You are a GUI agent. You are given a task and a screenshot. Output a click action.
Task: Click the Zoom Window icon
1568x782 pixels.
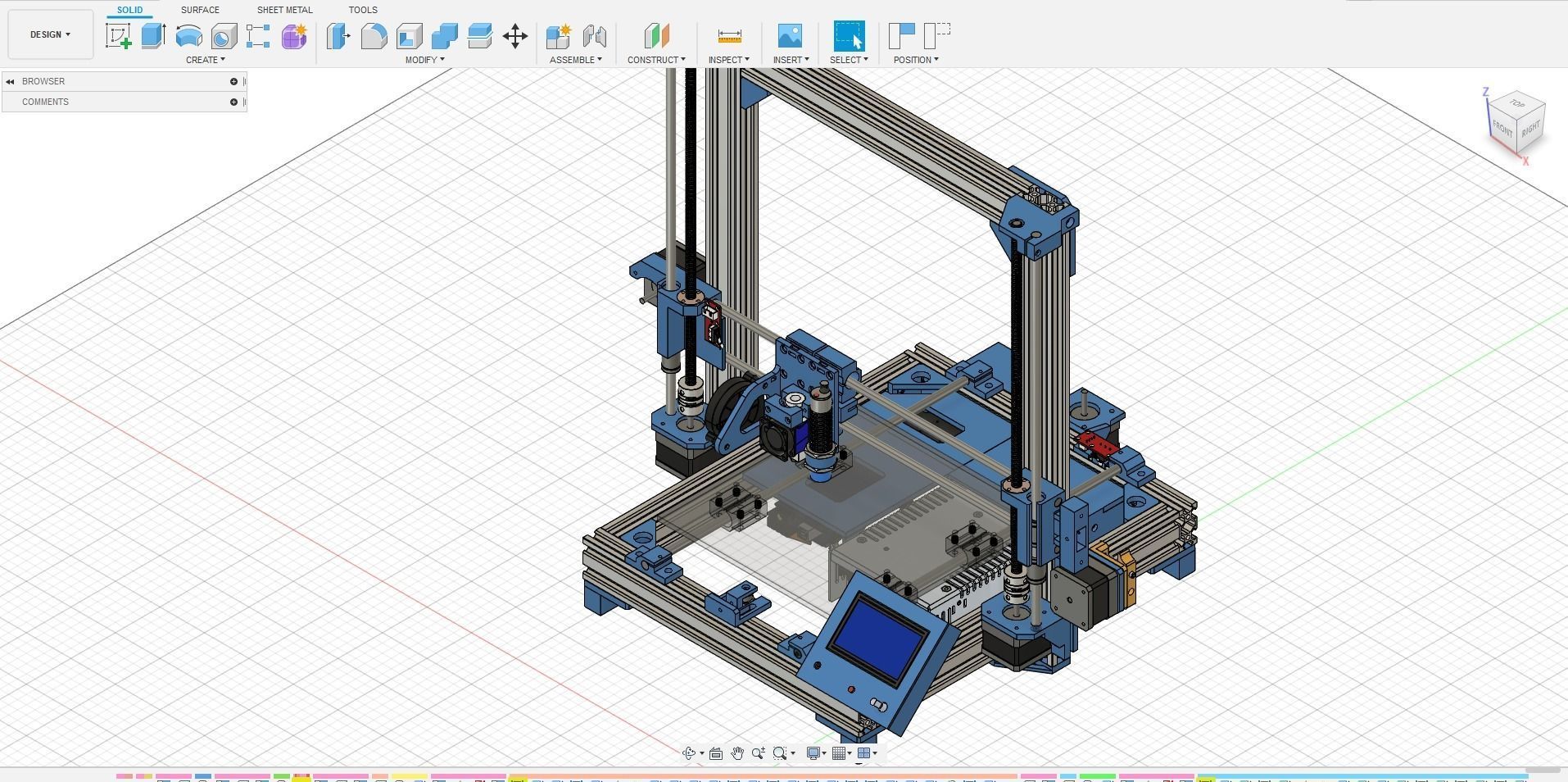pyautogui.click(x=780, y=753)
